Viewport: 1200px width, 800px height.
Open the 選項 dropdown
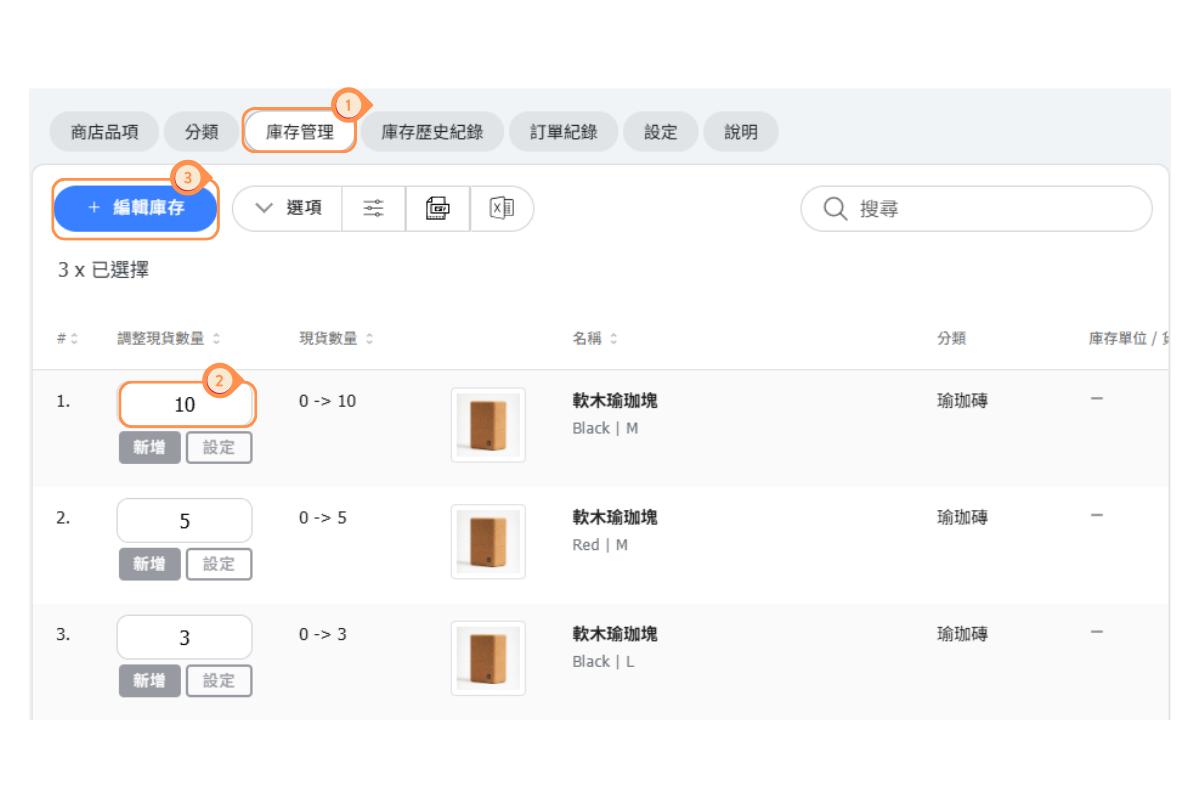(288, 208)
